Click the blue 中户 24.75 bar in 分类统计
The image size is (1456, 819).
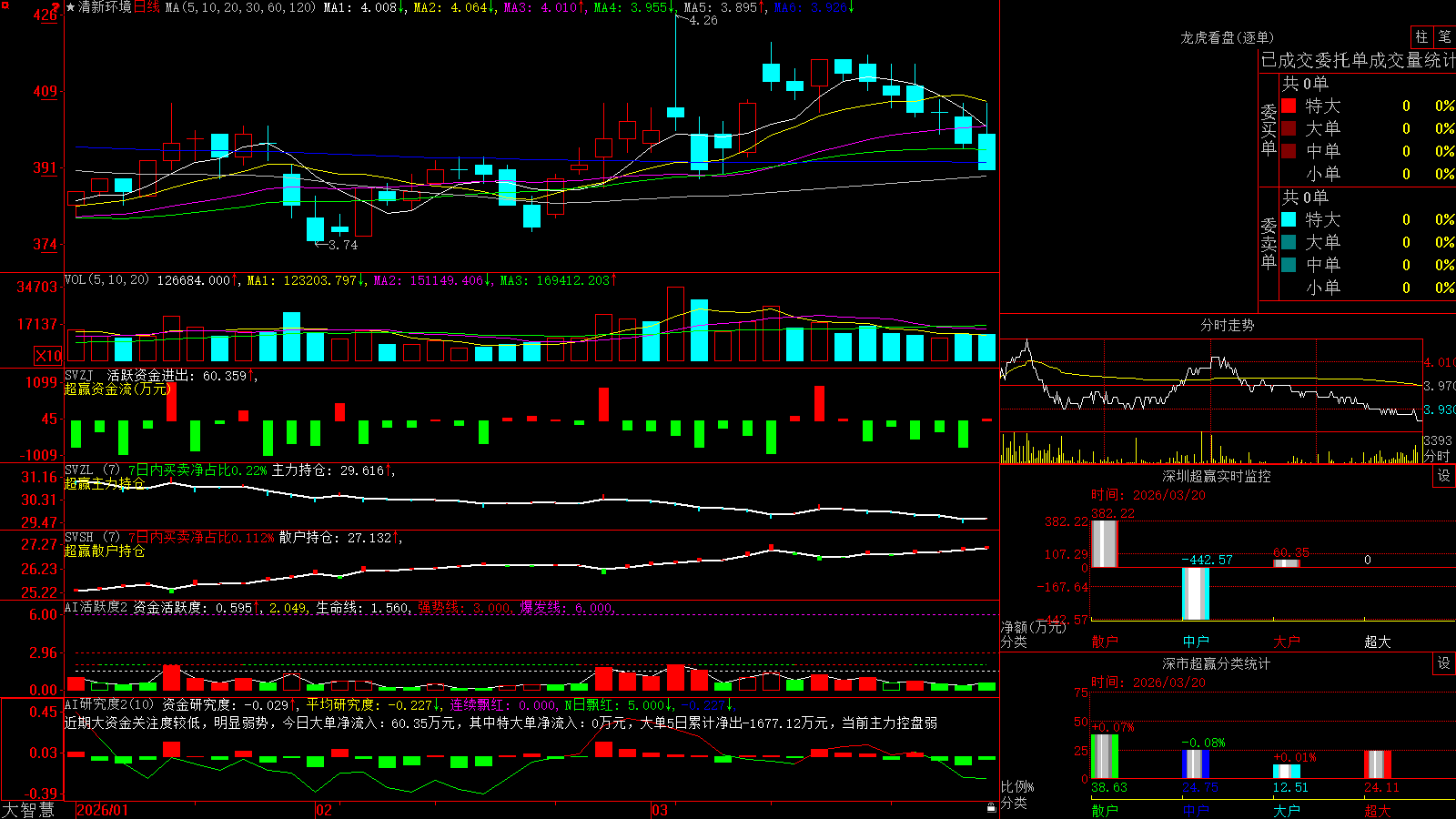(1196, 764)
